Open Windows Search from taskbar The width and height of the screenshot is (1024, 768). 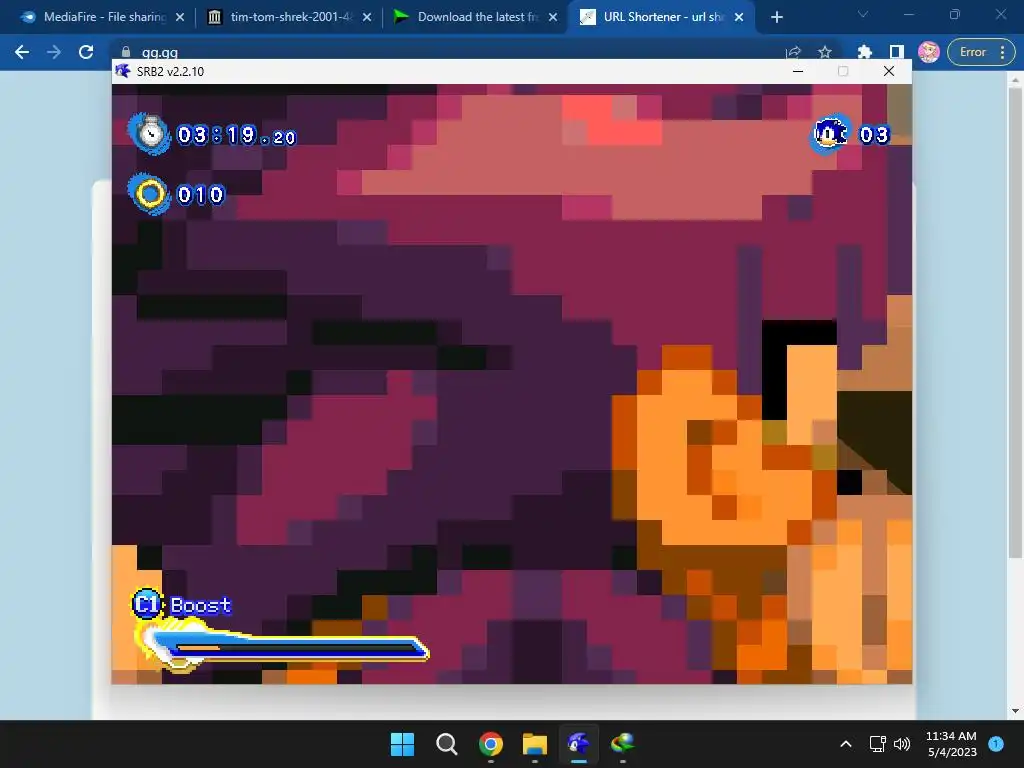(447, 744)
